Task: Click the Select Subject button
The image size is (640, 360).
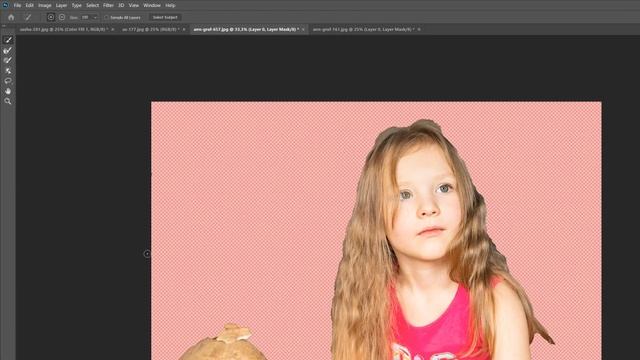Action: click(x=165, y=18)
